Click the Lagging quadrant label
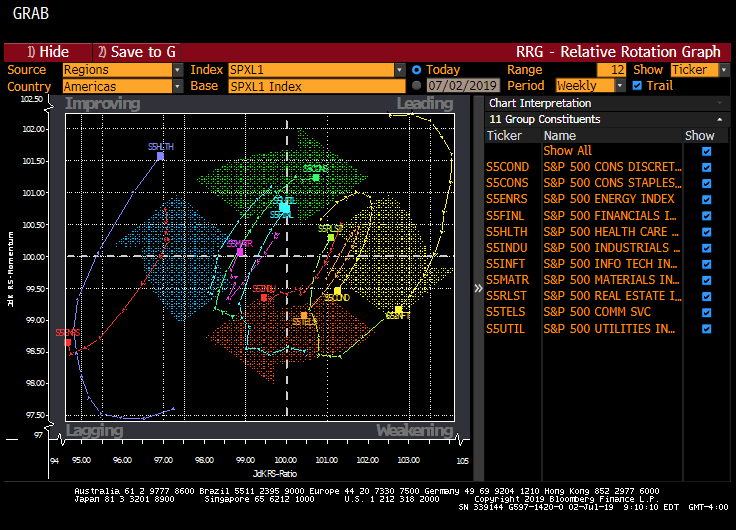 (94, 430)
